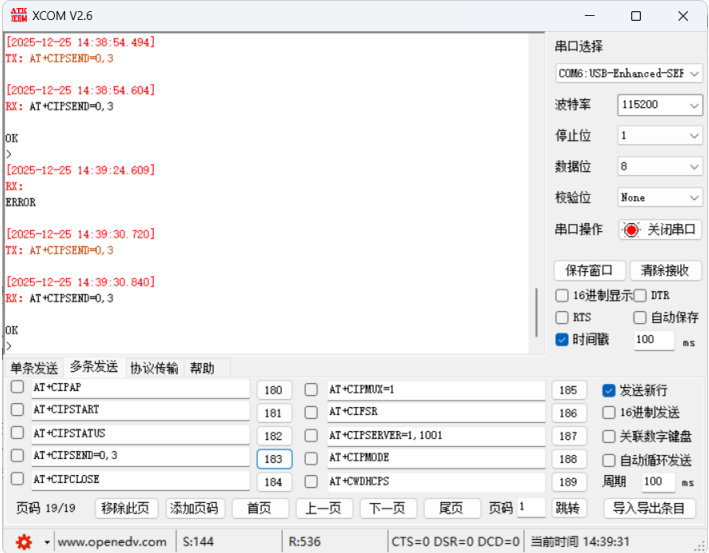Viewport: 709px width, 553px height.
Task: Uncheck the 发送新行 send newline checkbox
Action: [x=609, y=390]
